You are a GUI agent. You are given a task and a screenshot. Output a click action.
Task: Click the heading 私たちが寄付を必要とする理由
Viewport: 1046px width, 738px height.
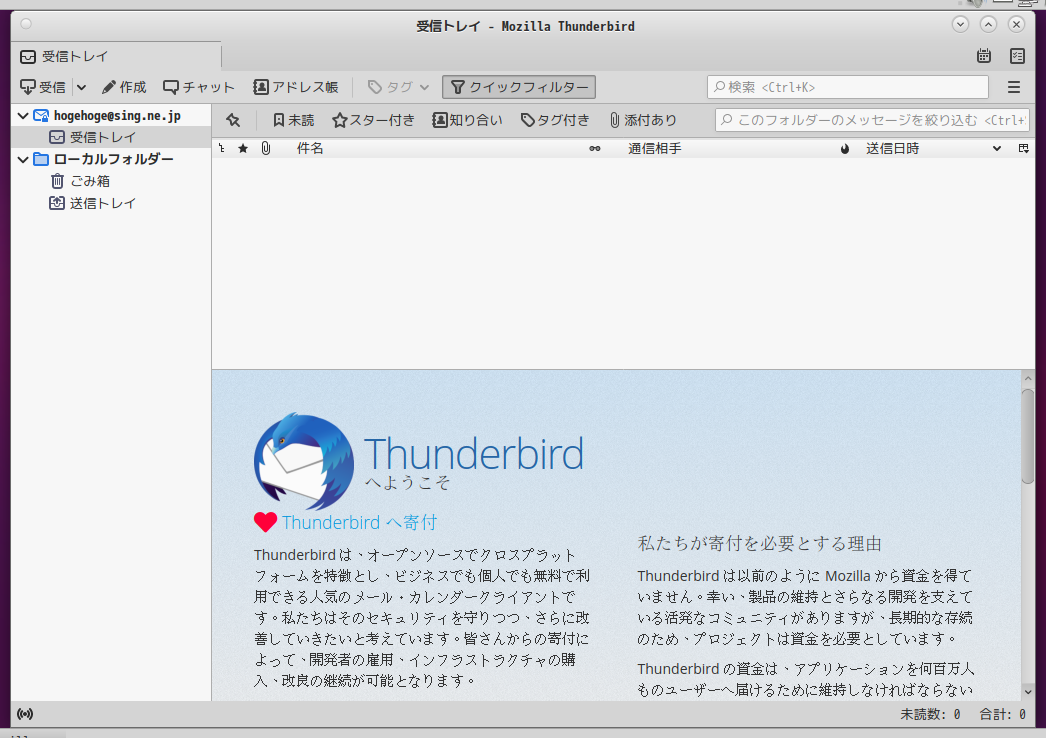pyautogui.click(x=760, y=544)
